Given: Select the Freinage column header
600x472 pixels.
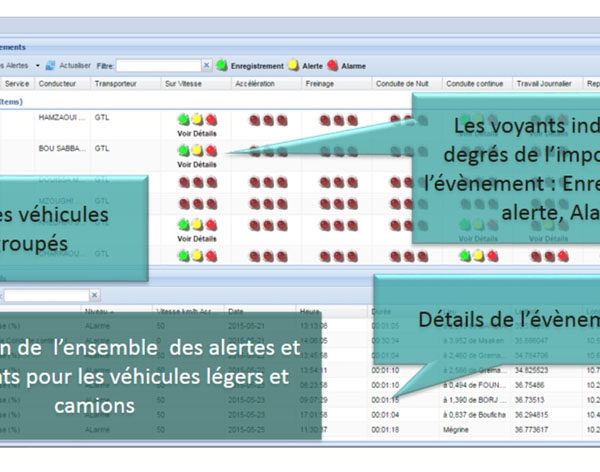Looking at the screenshot, I should click(x=320, y=84).
